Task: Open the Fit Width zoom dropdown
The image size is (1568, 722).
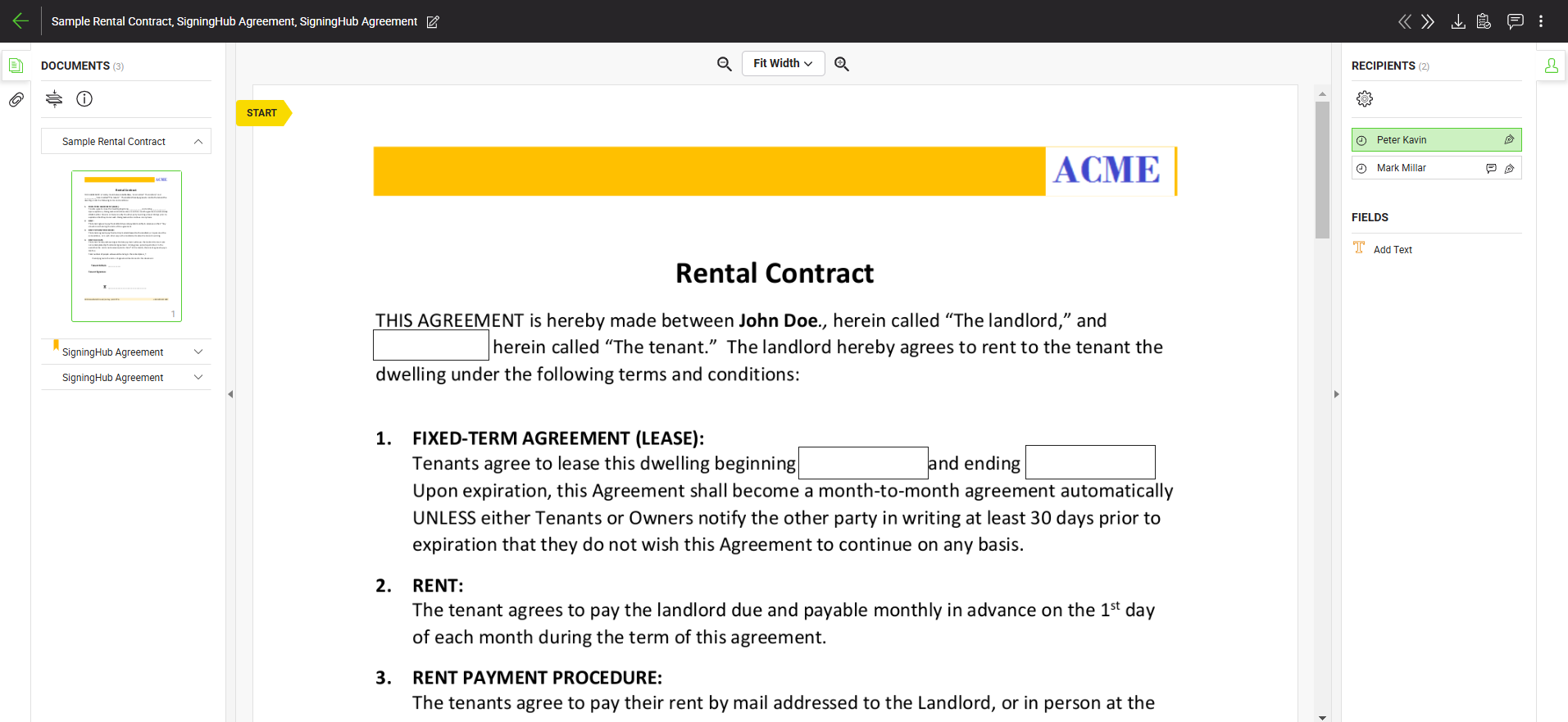Action: pyautogui.click(x=783, y=64)
